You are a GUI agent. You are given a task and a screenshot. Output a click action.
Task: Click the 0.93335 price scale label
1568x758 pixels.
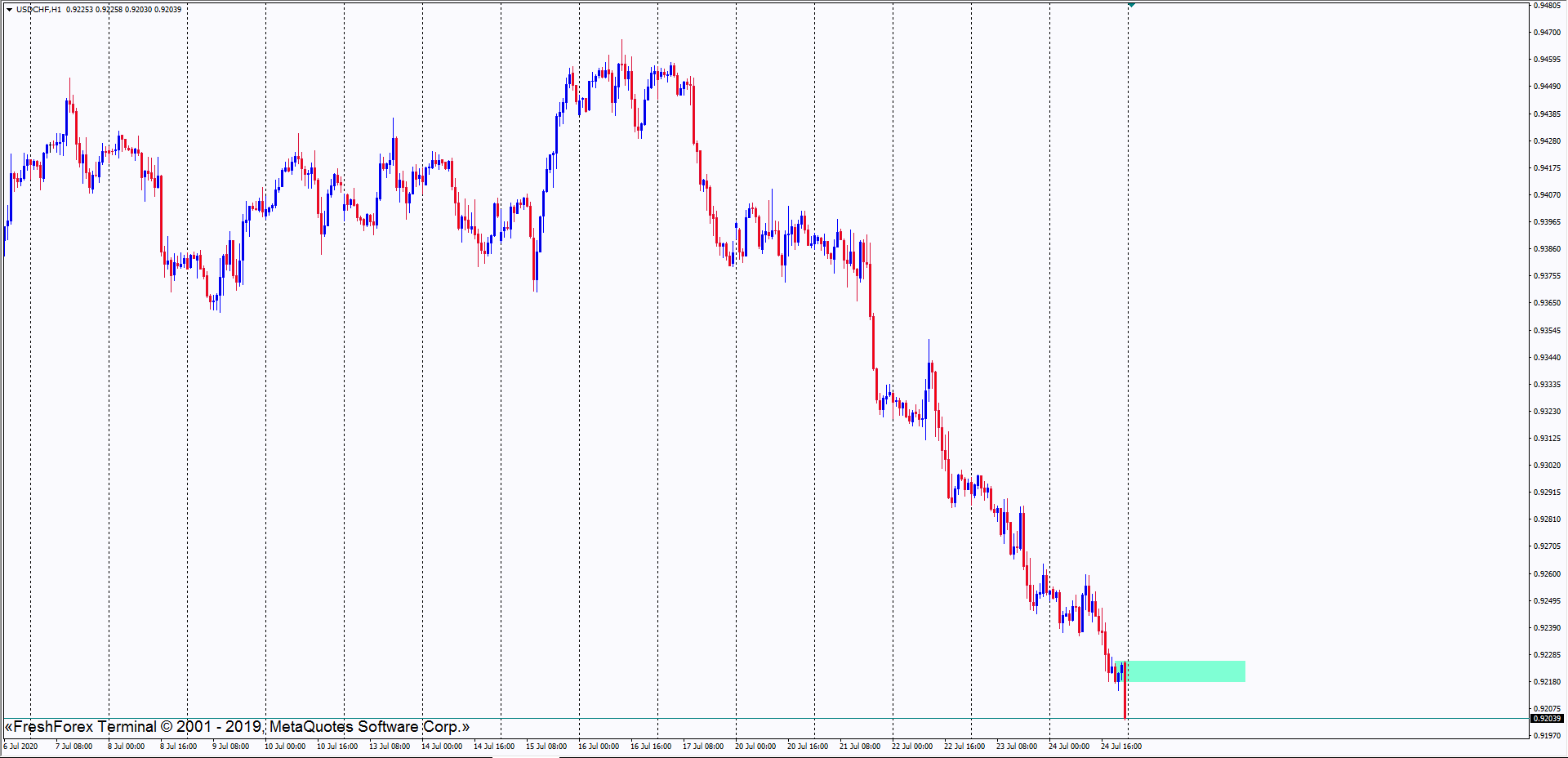(x=1546, y=385)
